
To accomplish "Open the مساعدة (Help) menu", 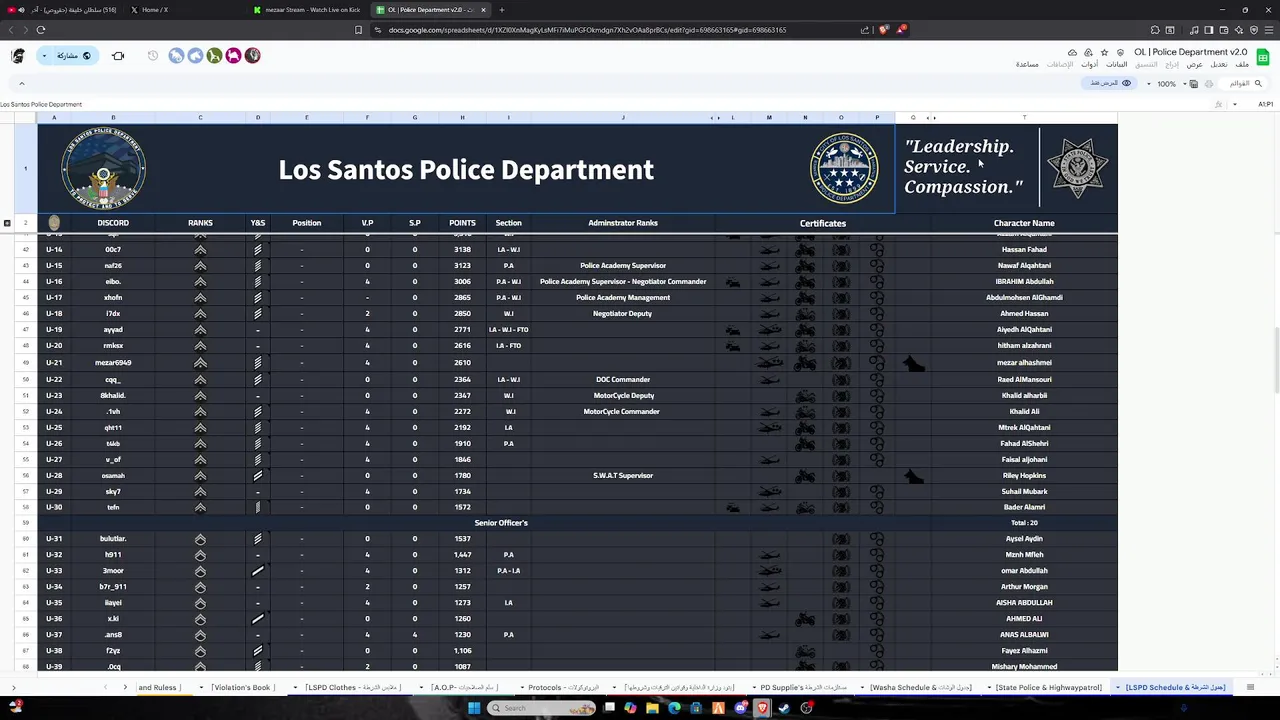I will [x=1027, y=65].
